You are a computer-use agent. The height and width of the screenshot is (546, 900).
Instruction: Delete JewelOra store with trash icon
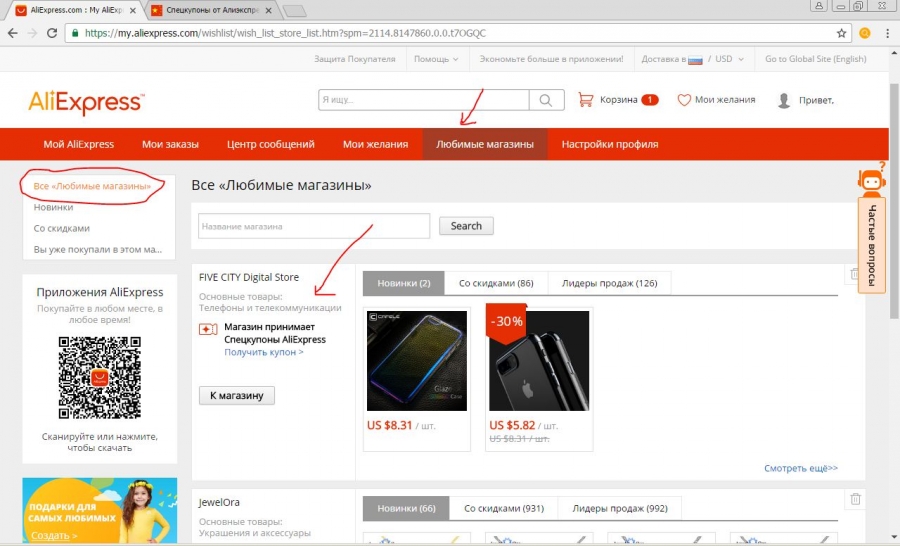855,499
